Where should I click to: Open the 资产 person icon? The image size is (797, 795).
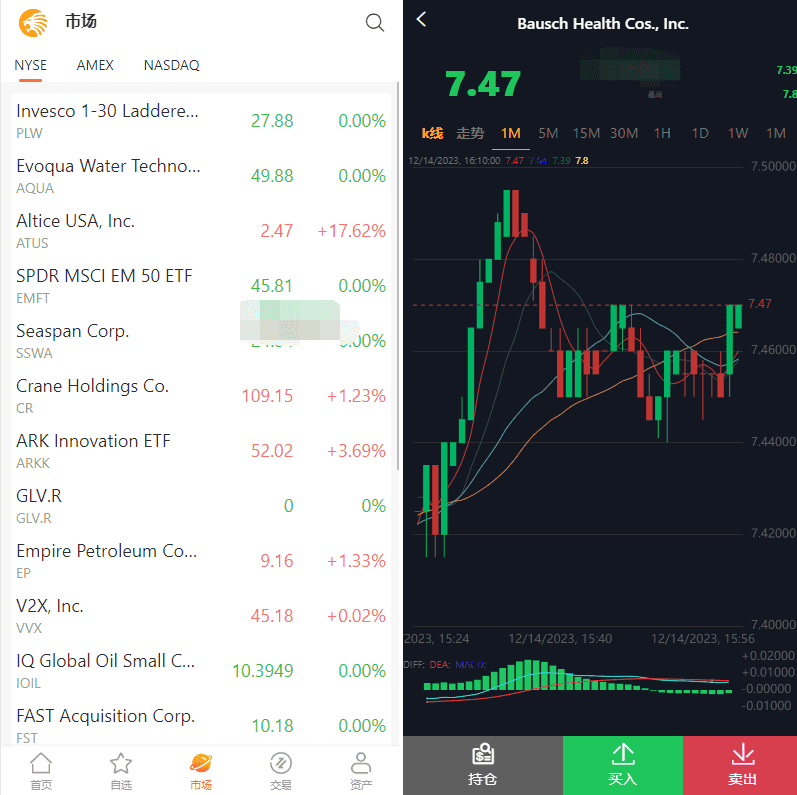361,770
